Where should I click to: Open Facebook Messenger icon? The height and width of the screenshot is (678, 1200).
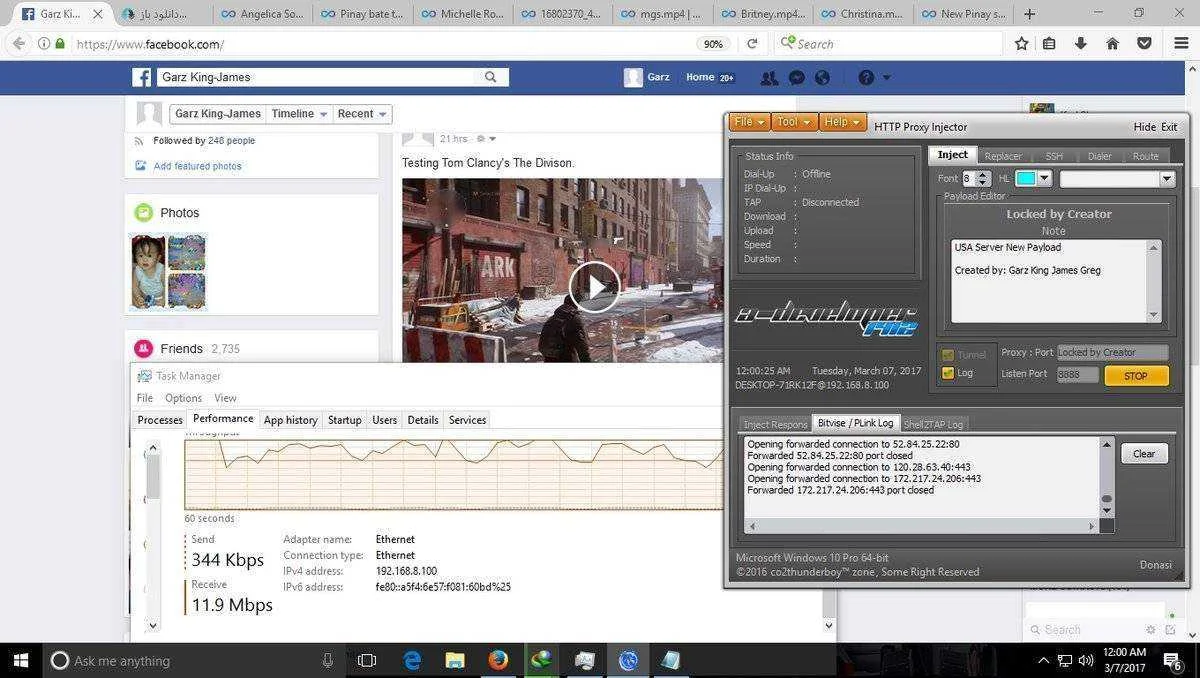[x=797, y=77]
